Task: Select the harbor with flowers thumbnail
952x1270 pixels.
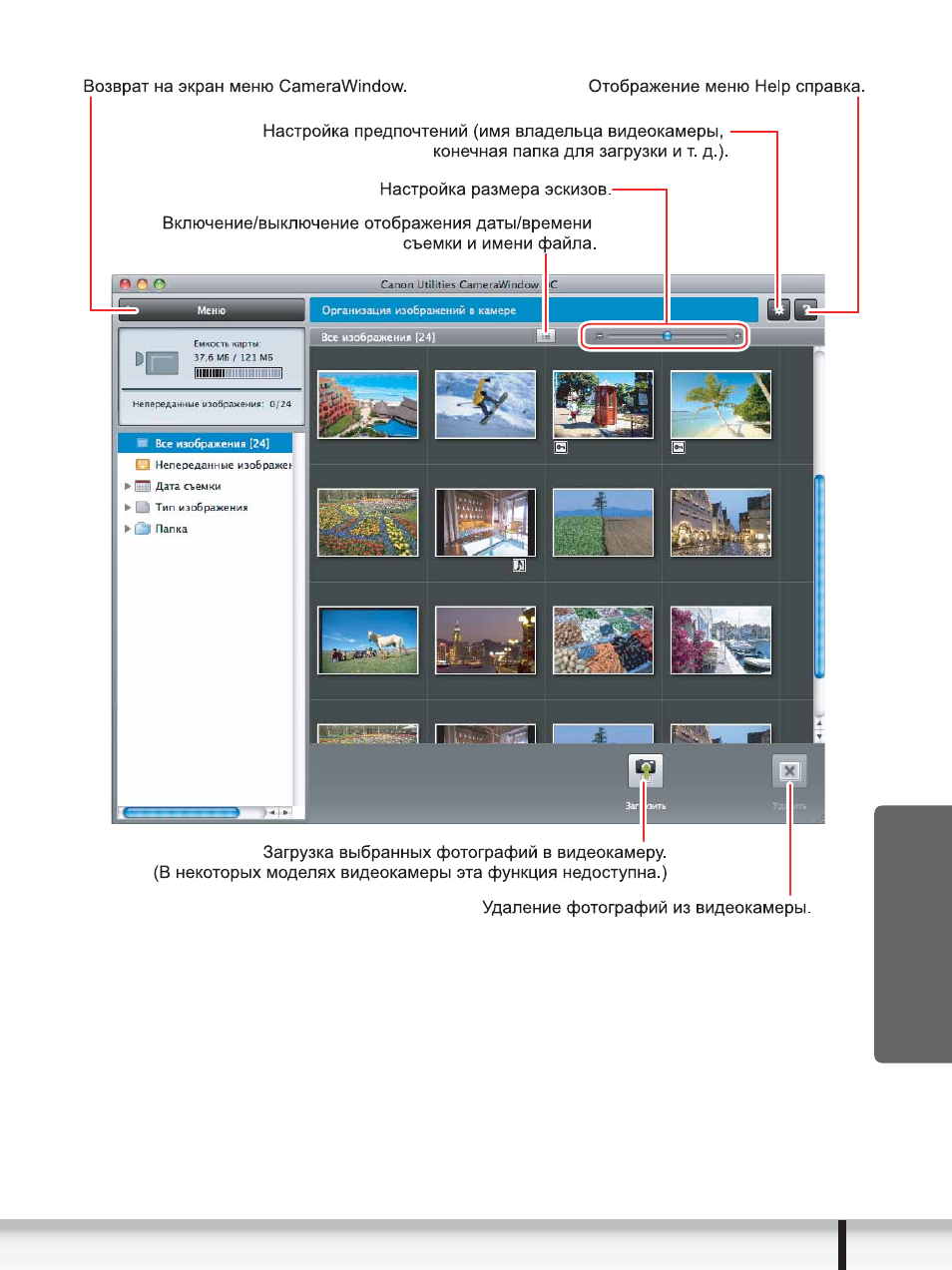Action: [x=721, y=639]
